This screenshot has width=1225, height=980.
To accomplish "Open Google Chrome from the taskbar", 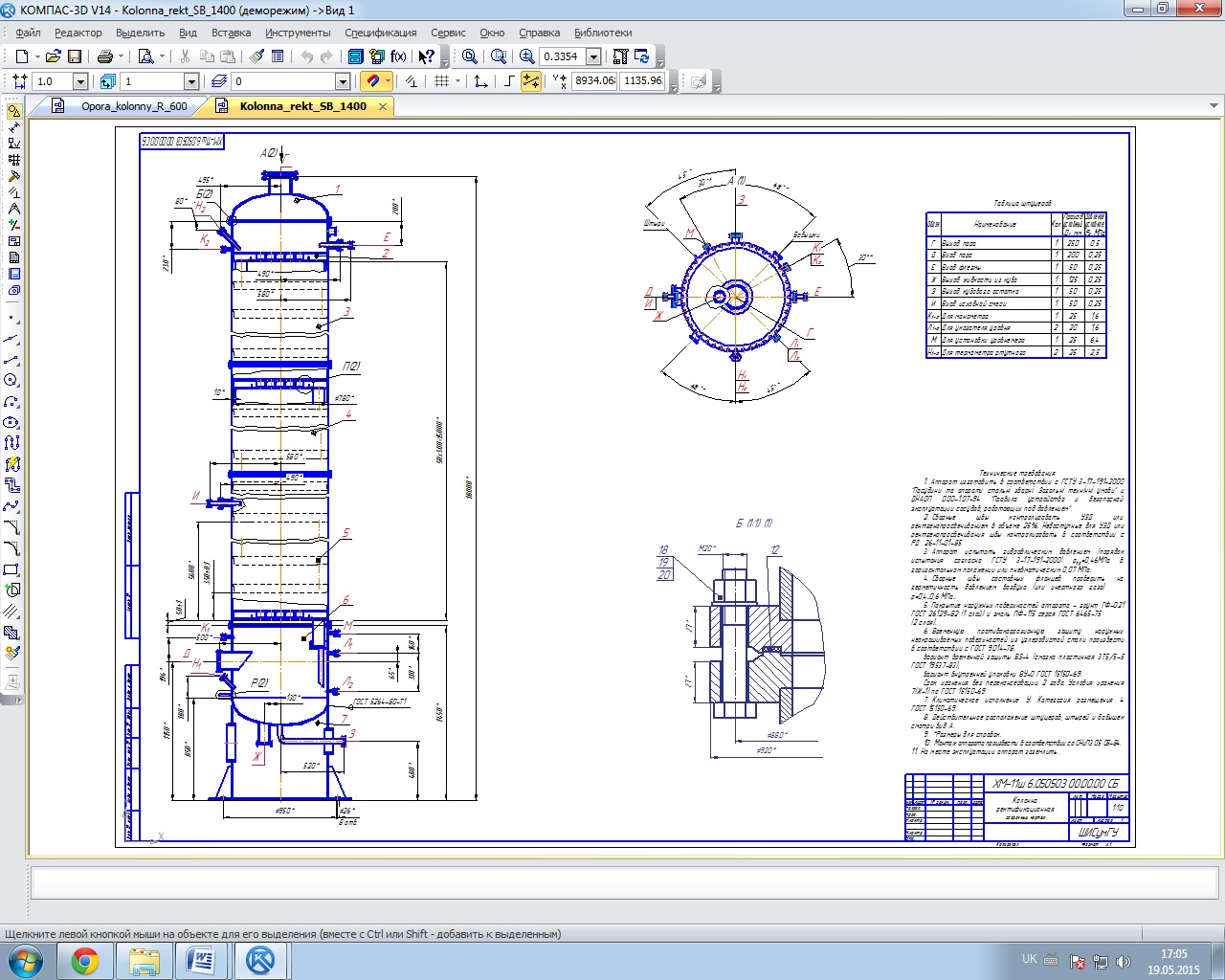I will point(85,961).
